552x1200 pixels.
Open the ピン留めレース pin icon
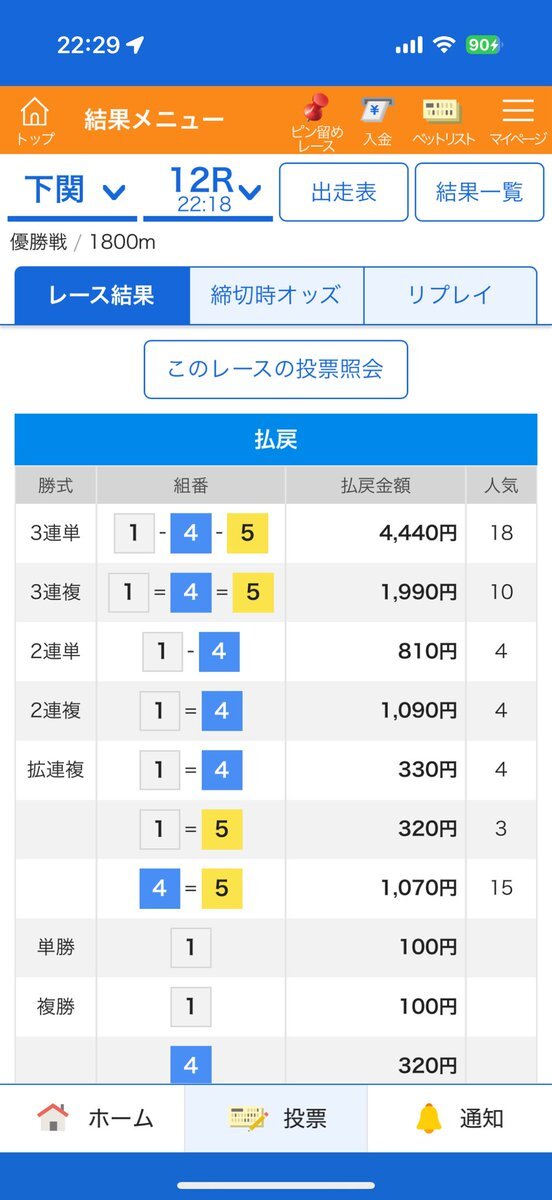[316, 109]
